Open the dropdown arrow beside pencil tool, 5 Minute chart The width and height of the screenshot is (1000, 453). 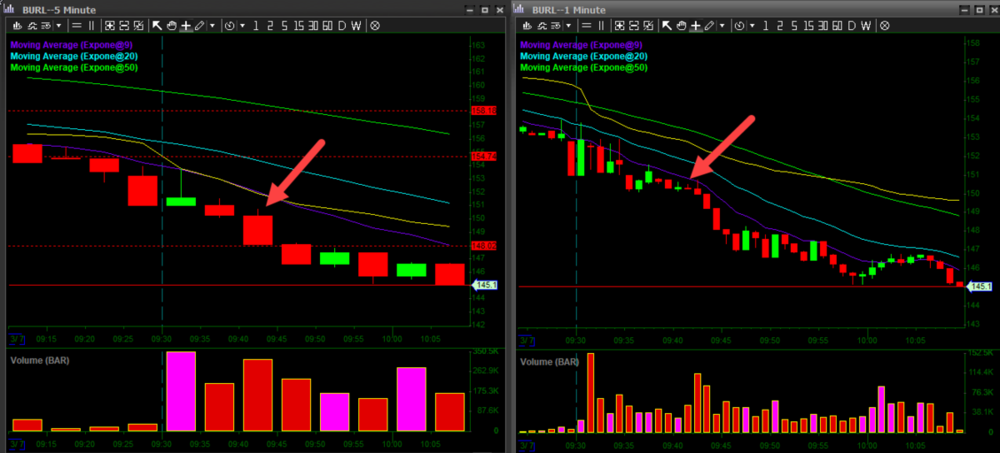pyautogui.click(x=211, y=26)
